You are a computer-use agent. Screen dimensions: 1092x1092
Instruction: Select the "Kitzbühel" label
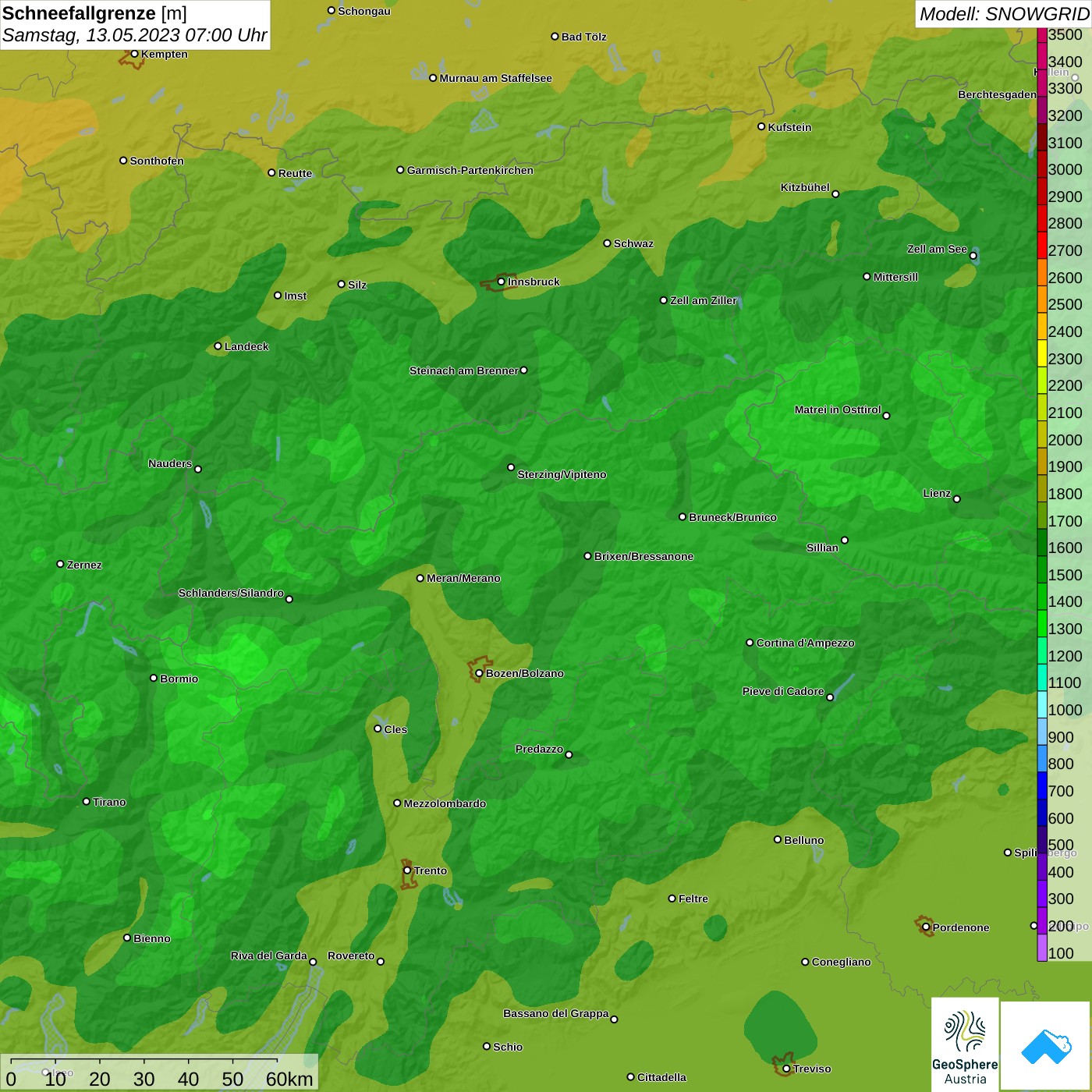(805, 187)
